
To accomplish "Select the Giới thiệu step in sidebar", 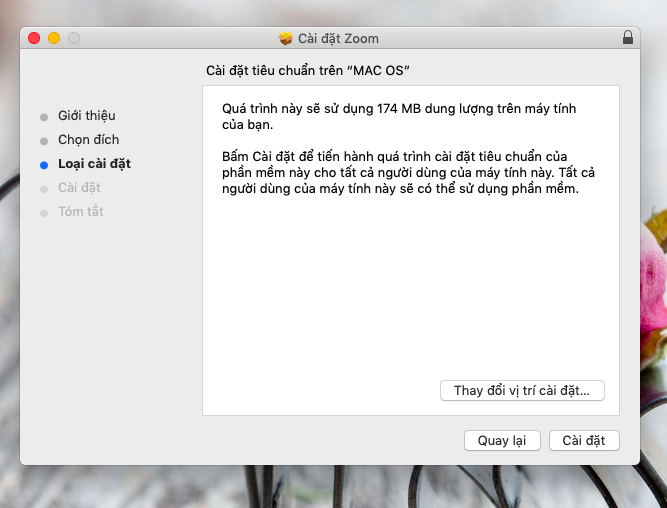I will pyautogui.click(x=86, y=116).
